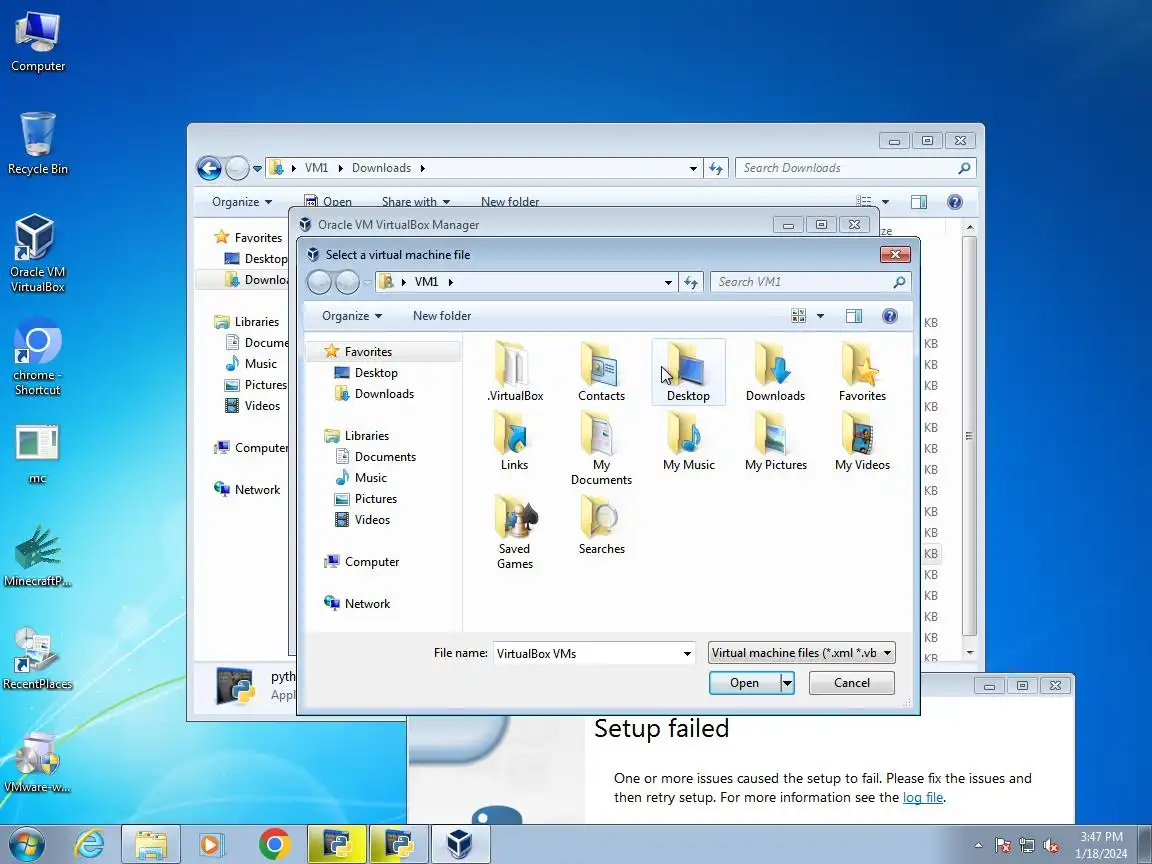
Task: Select the Links folder icon
Action: click(514, 441)
